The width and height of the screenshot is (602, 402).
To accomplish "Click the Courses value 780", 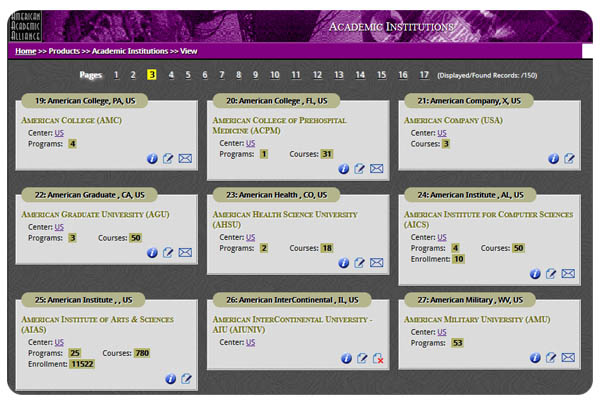I will click(142, 353).
